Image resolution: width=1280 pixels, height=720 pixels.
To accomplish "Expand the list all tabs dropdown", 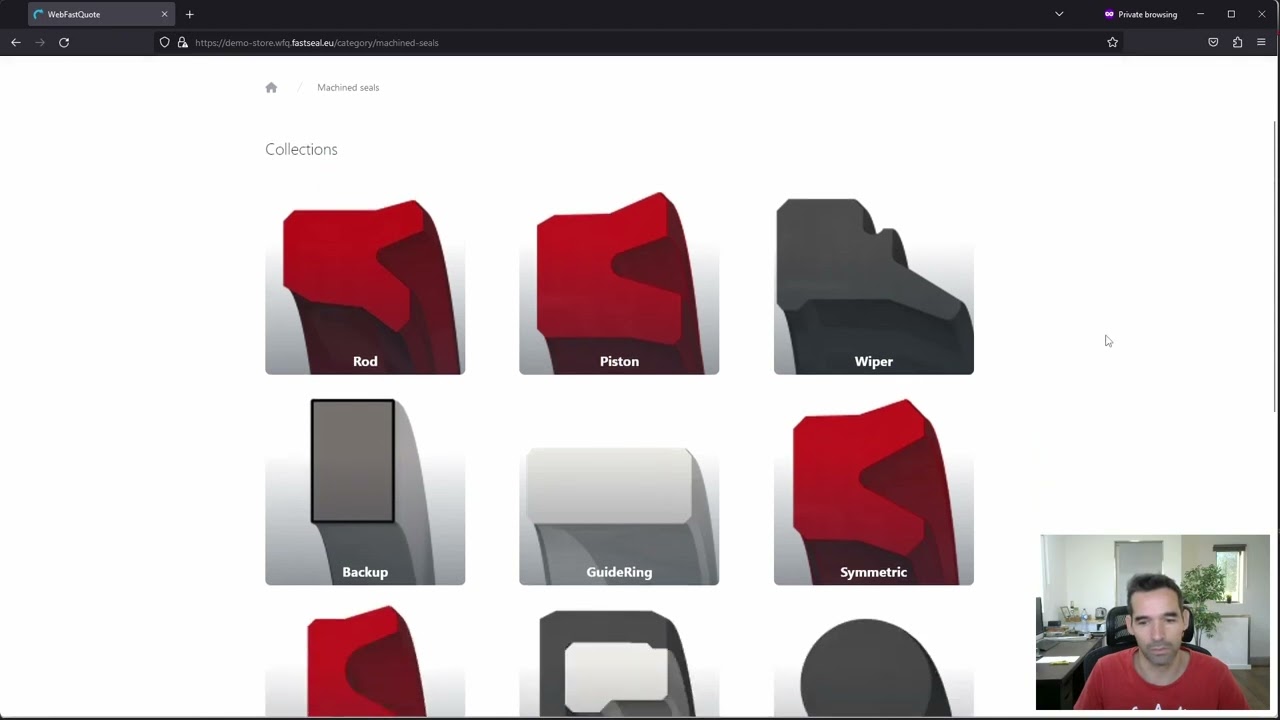I will (x=1059, y=14).
